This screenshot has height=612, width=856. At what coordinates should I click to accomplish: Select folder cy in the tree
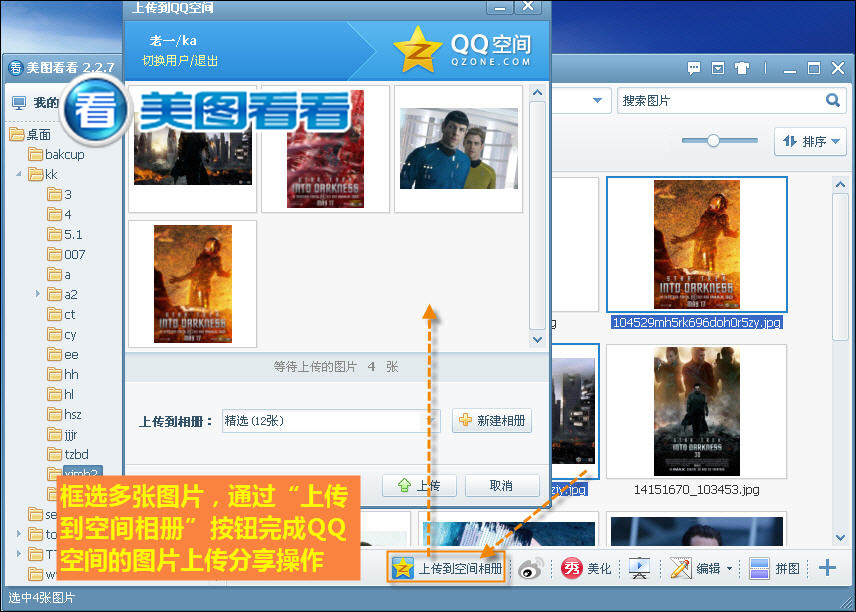[62, 334]
